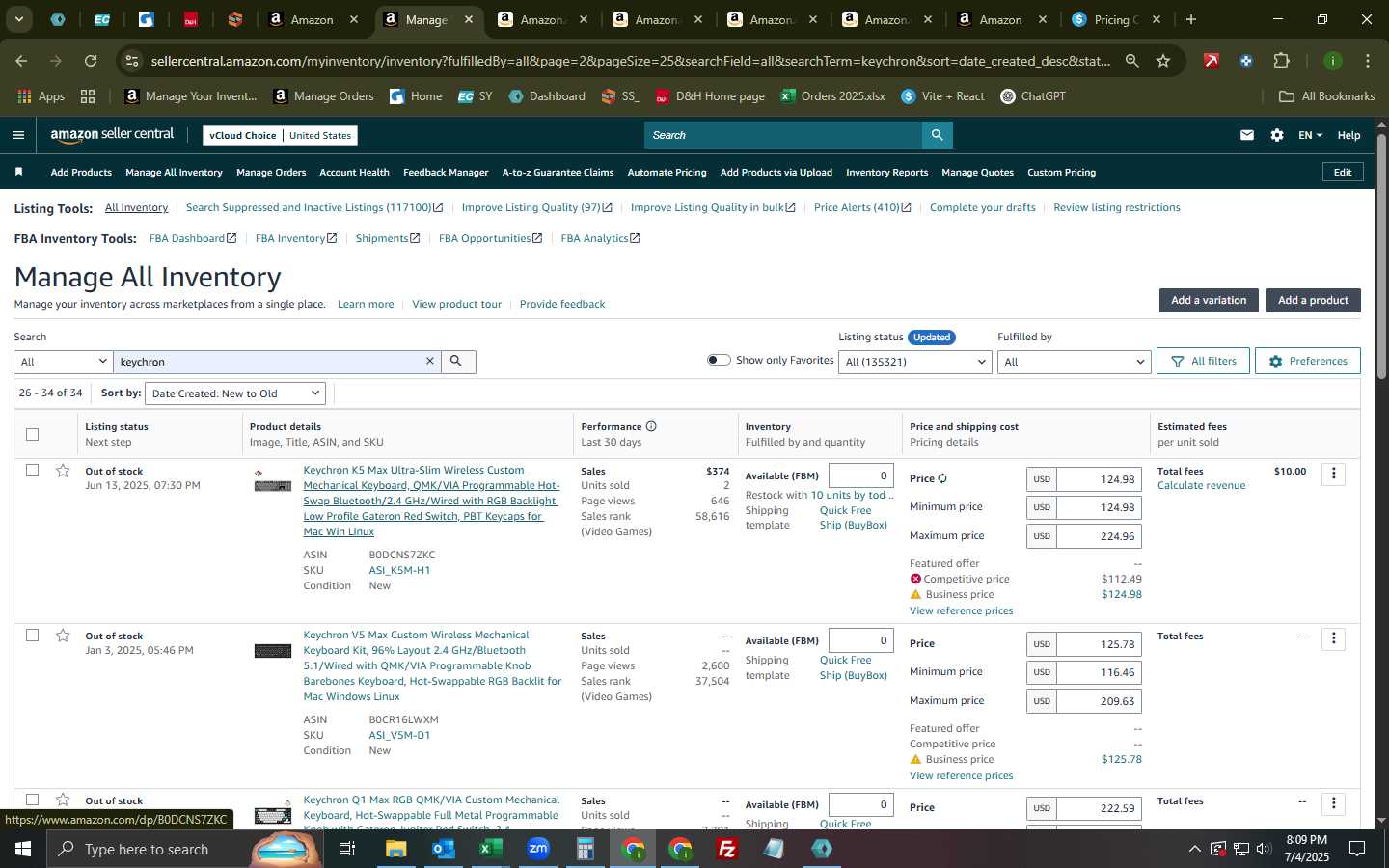Click the K5 Max maximum price field
1389x868 pixels.
pos(1099,536)
